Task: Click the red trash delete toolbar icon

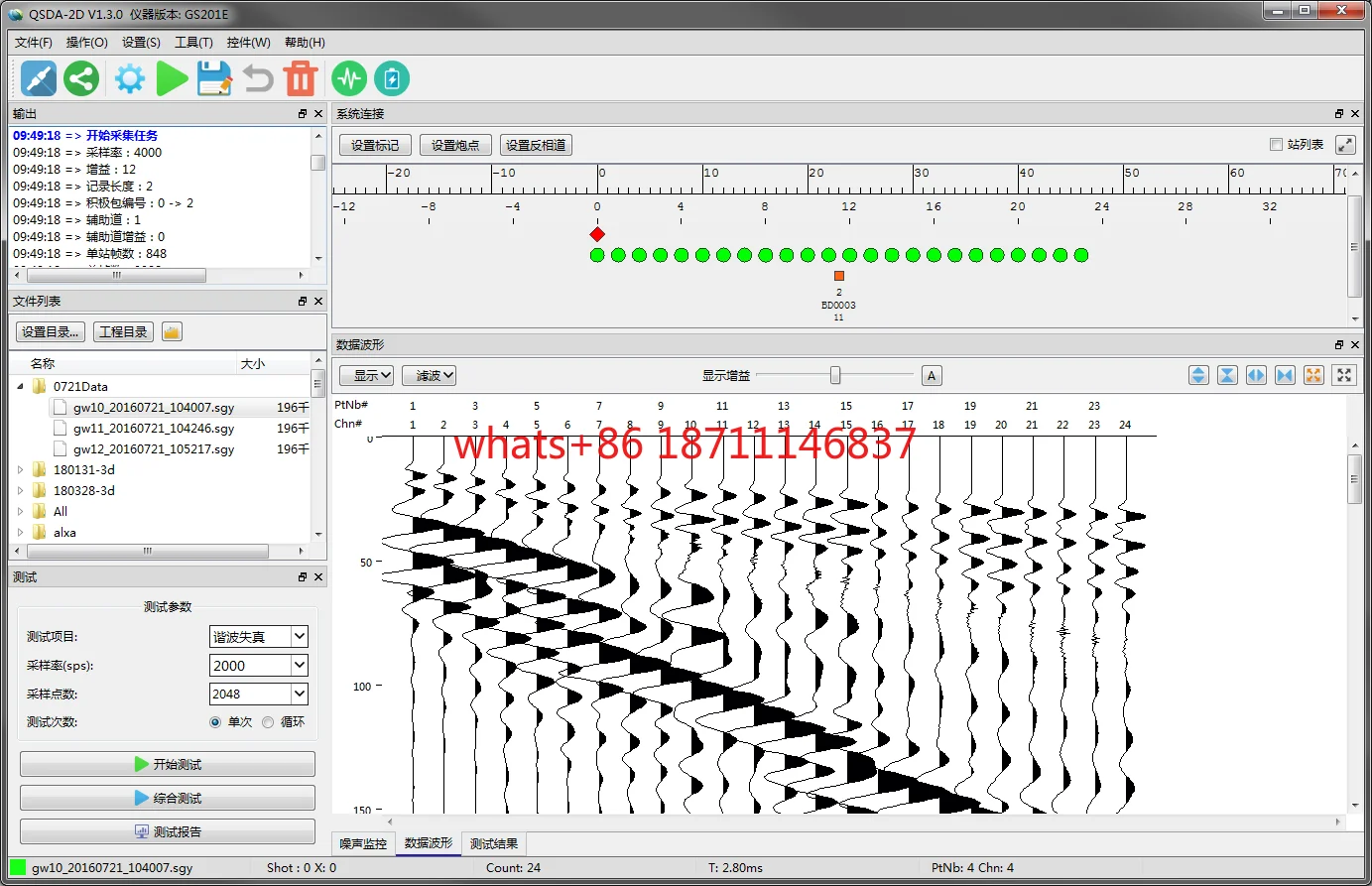Action: pyautogui.click(x=301, y=78)
